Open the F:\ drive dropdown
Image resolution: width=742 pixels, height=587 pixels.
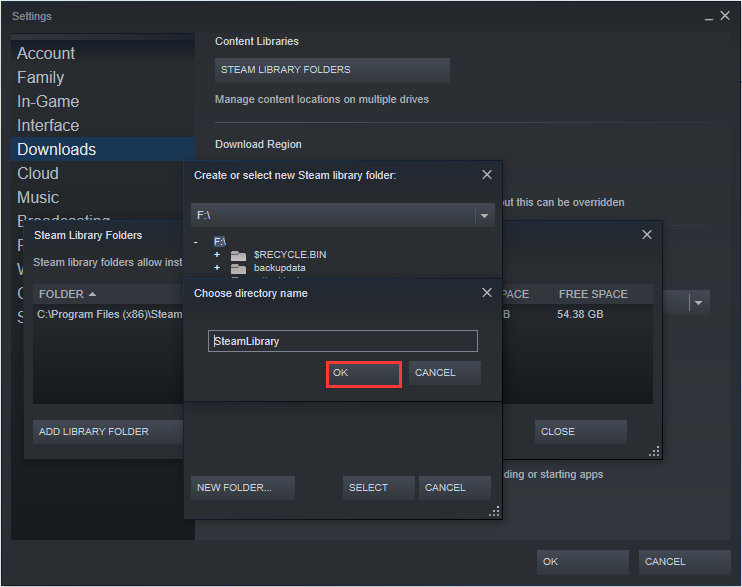(484, 216)
